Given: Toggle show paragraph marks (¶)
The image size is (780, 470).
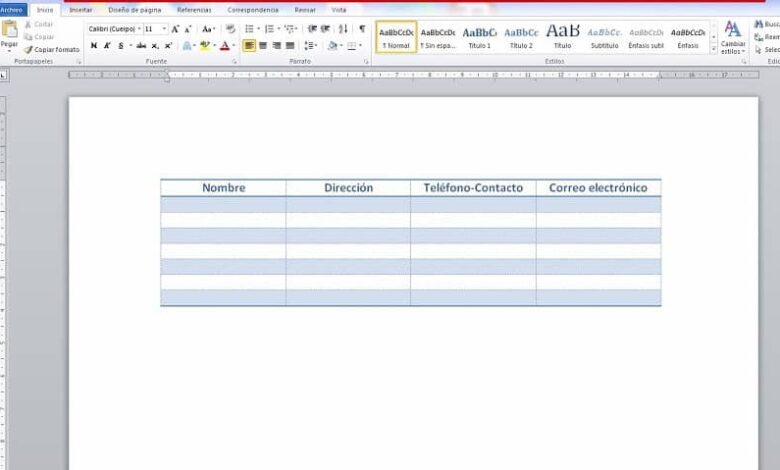Looking at the screenshot, I should click(x=362, y=29).
